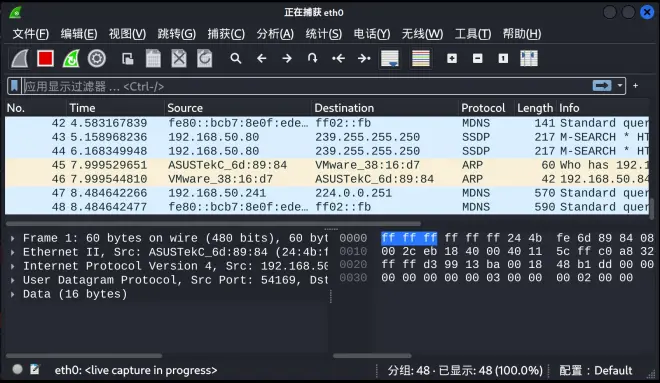Close the capture file icon
The height and width of the screenshot is (383, 660).
point(179,59)
